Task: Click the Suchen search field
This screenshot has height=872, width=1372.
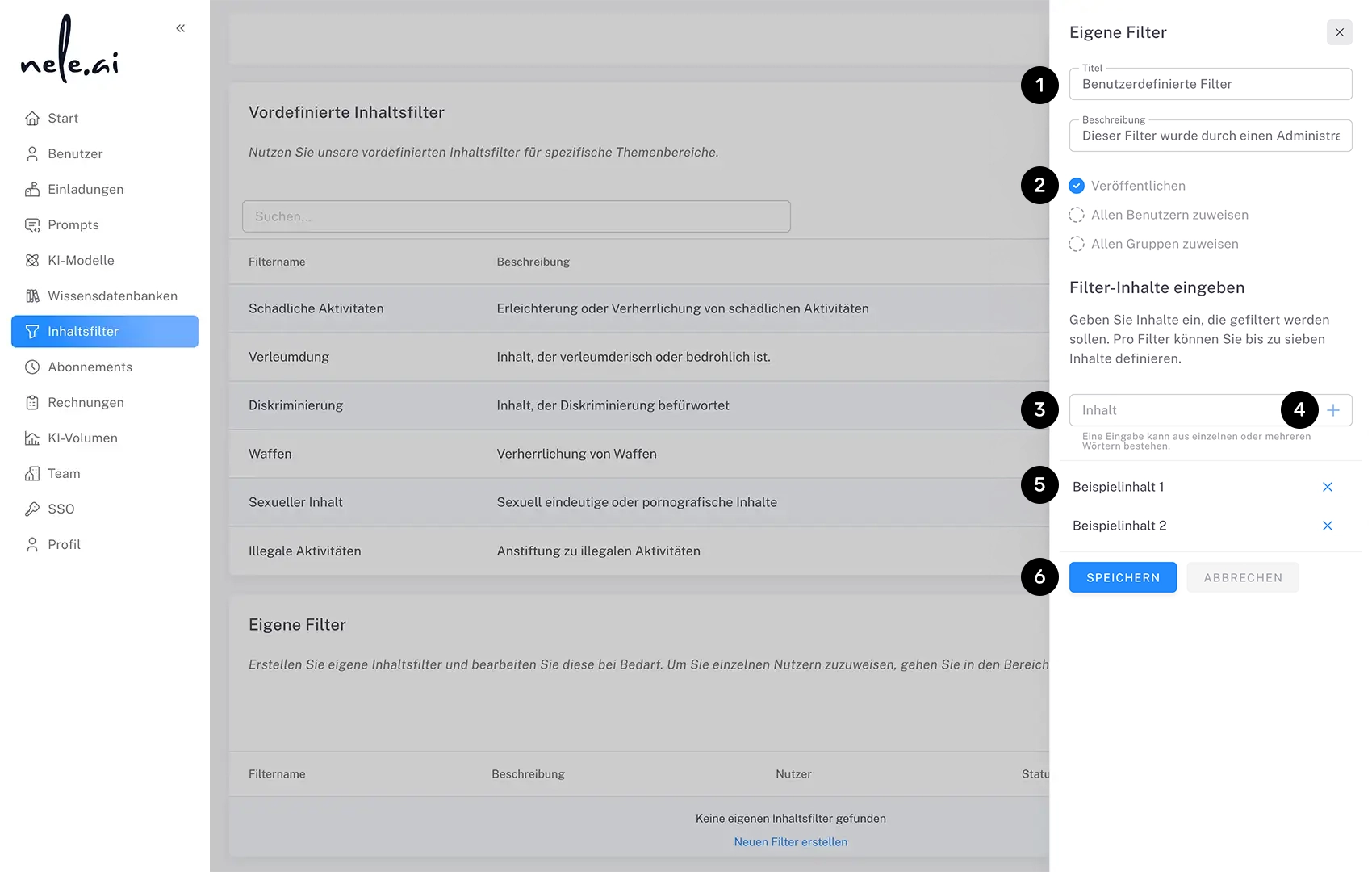Action: pyautogui.click(x=517, y=216)
